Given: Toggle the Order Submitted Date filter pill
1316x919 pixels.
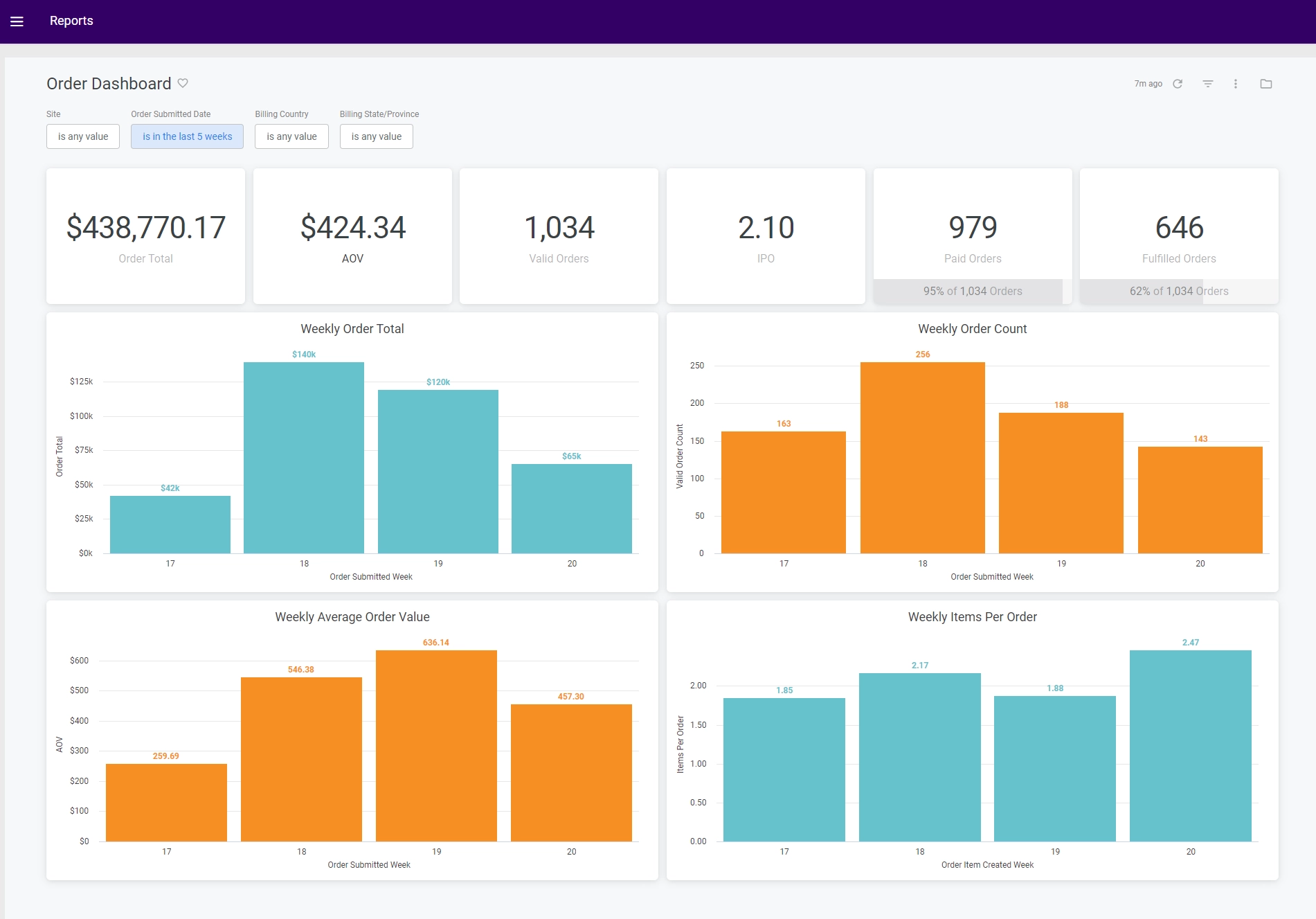Looking at the screenshot, I should (187, 136).
